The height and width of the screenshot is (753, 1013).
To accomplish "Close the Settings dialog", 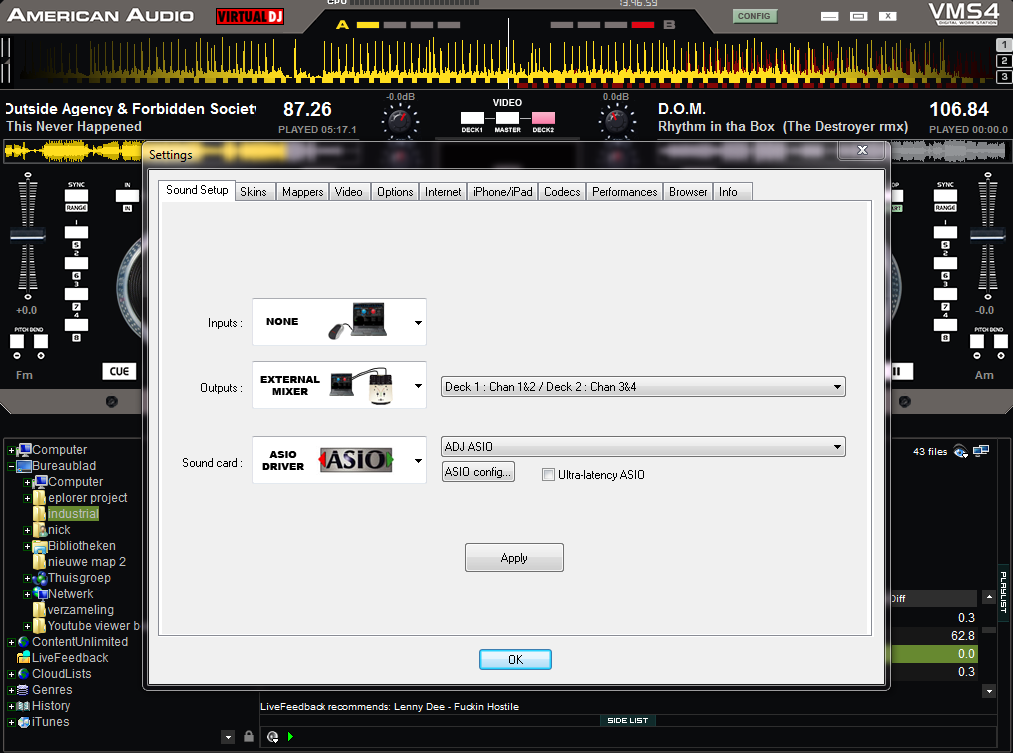I will 862,150.
